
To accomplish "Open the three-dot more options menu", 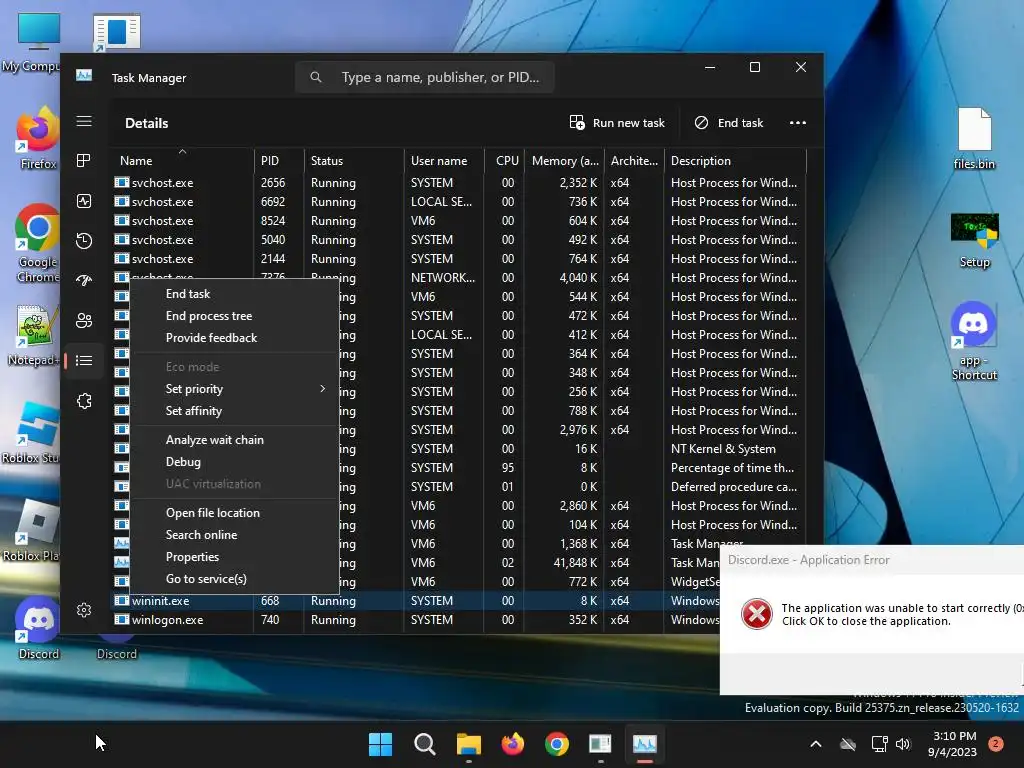I will click(797, 123).
